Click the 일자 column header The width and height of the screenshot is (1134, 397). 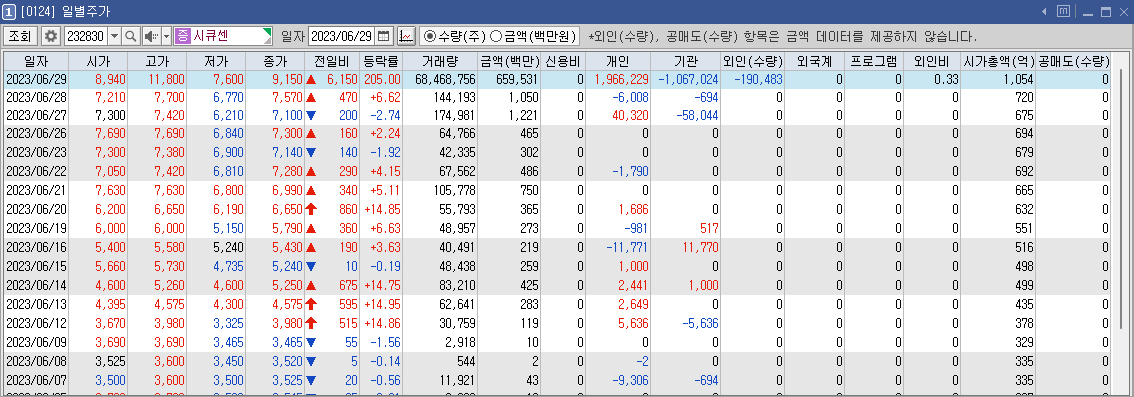click(x=35, y=61)
